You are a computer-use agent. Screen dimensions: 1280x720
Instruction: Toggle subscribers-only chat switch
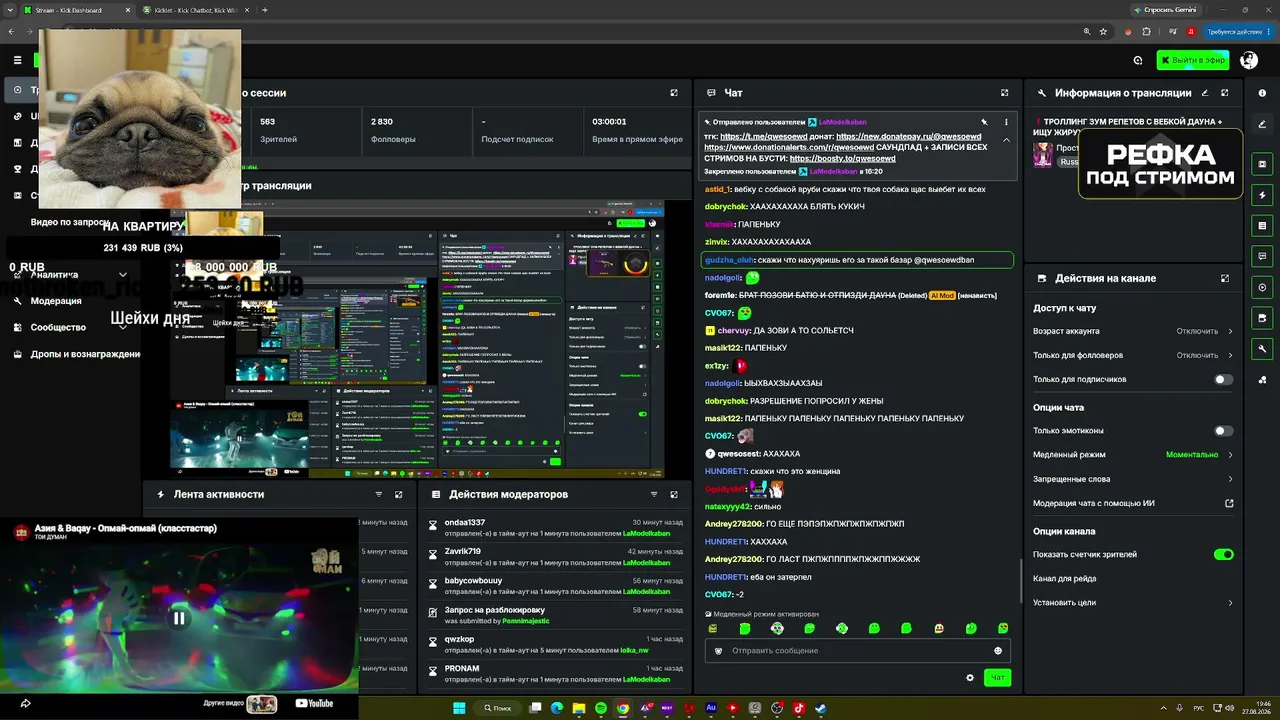coord(1223,380)
